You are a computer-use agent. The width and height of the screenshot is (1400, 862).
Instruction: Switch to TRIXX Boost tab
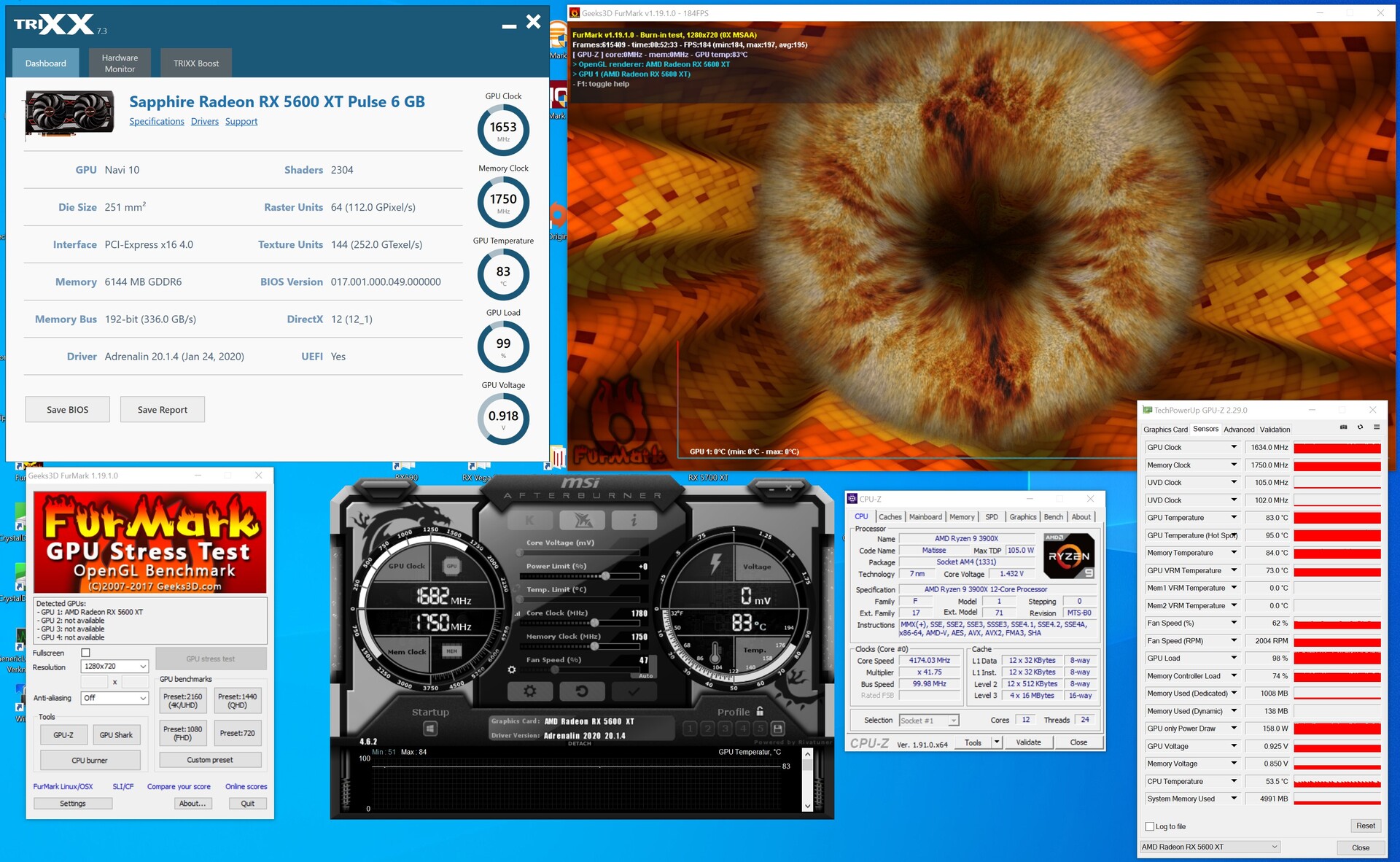pyautogui.click(x=196, y=63)
